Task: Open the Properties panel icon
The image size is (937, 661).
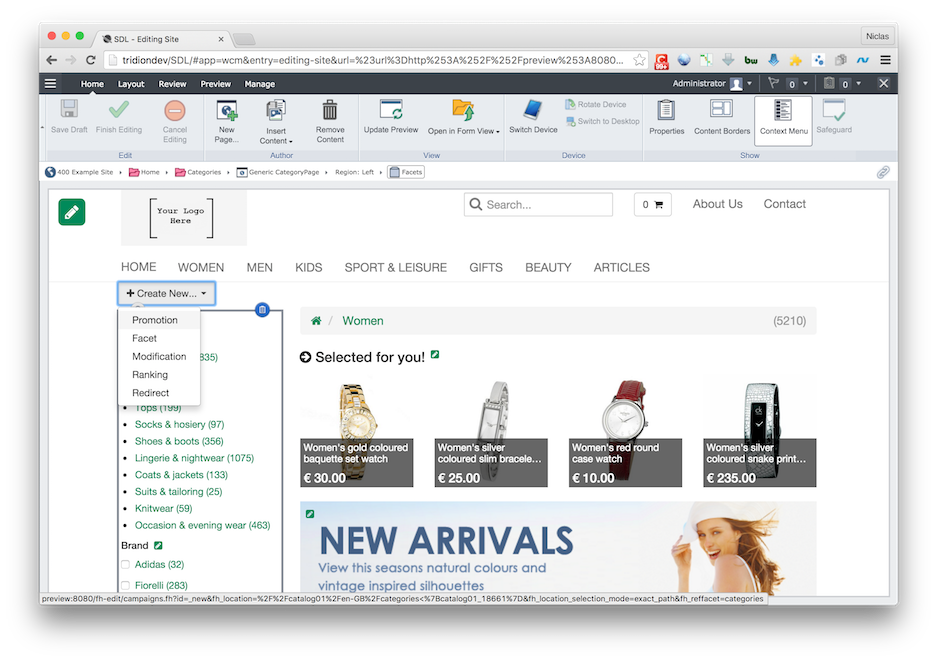Action: pos(666,110)
